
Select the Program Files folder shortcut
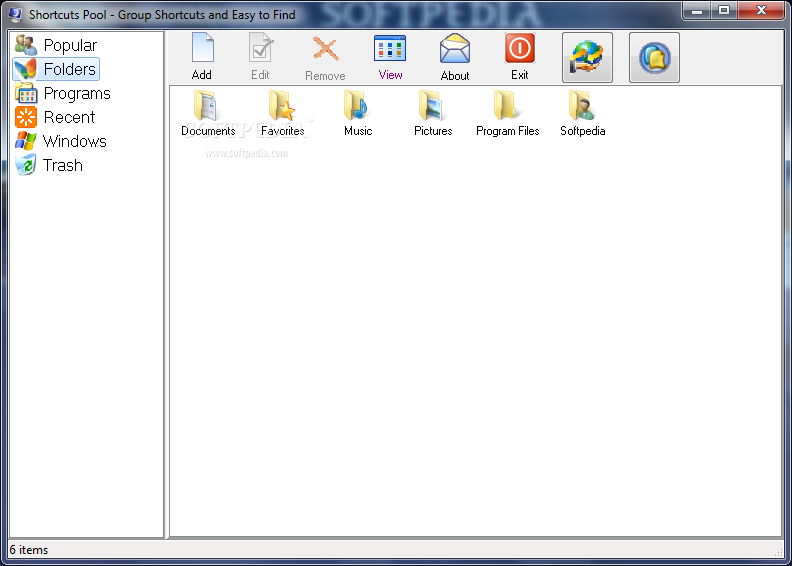click(508, 113)
